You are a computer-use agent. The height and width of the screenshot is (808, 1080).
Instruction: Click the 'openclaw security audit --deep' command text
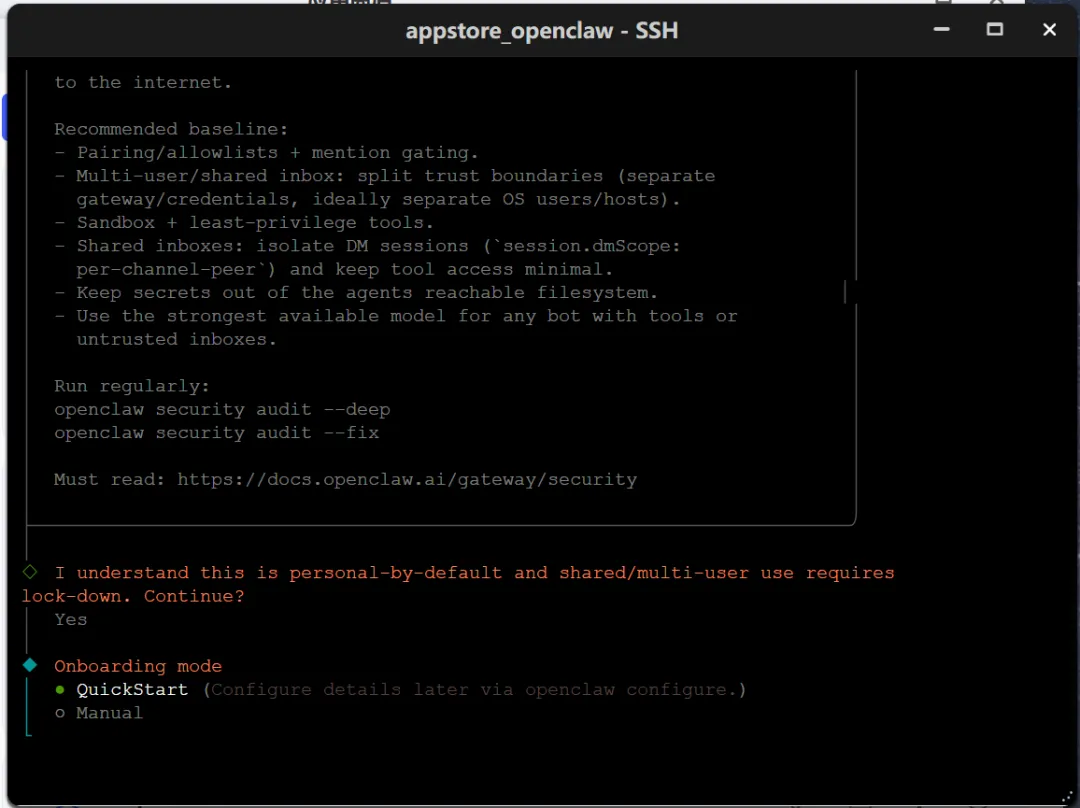[222, 409]
